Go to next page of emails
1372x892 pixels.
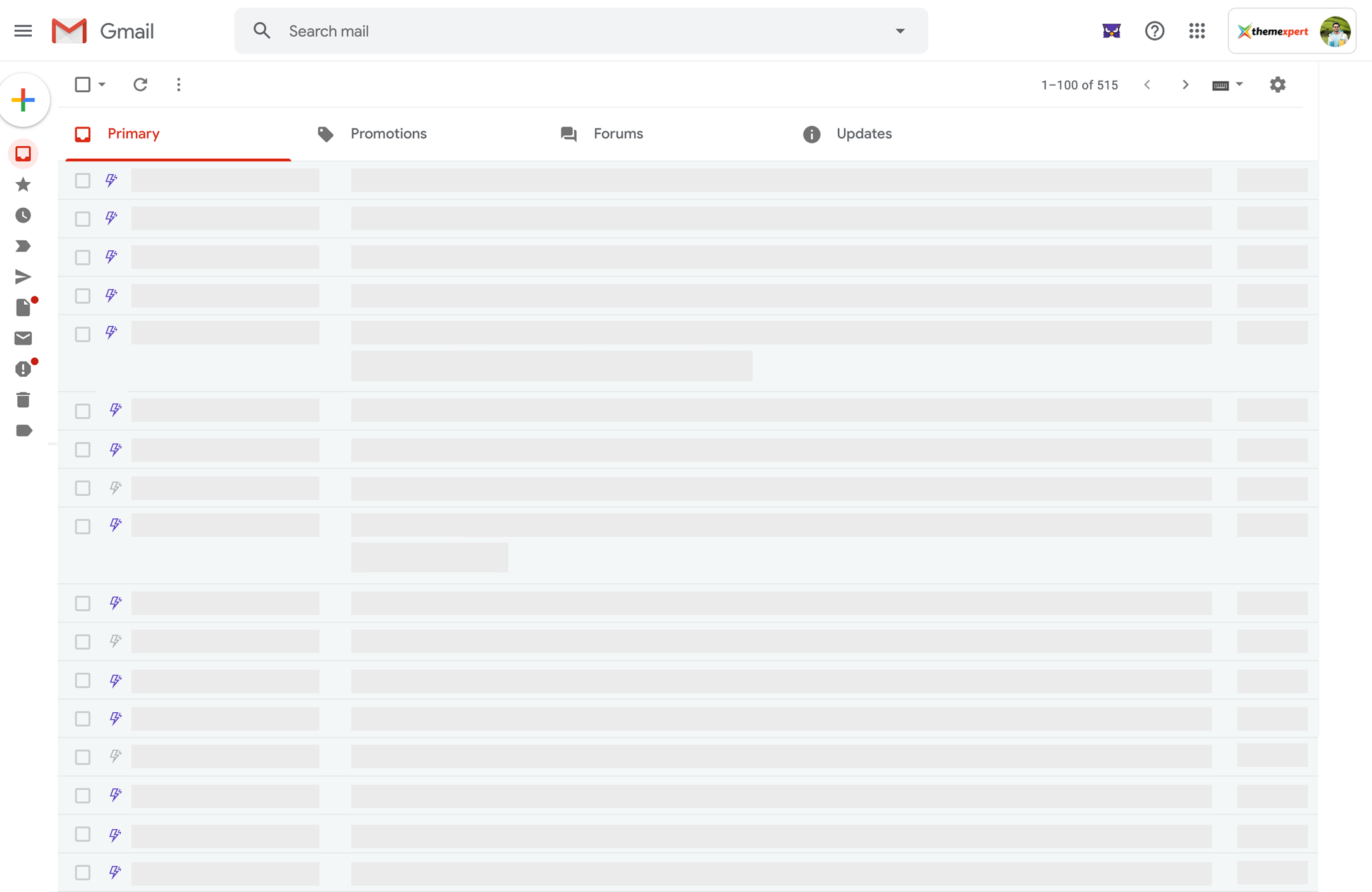1185,84
